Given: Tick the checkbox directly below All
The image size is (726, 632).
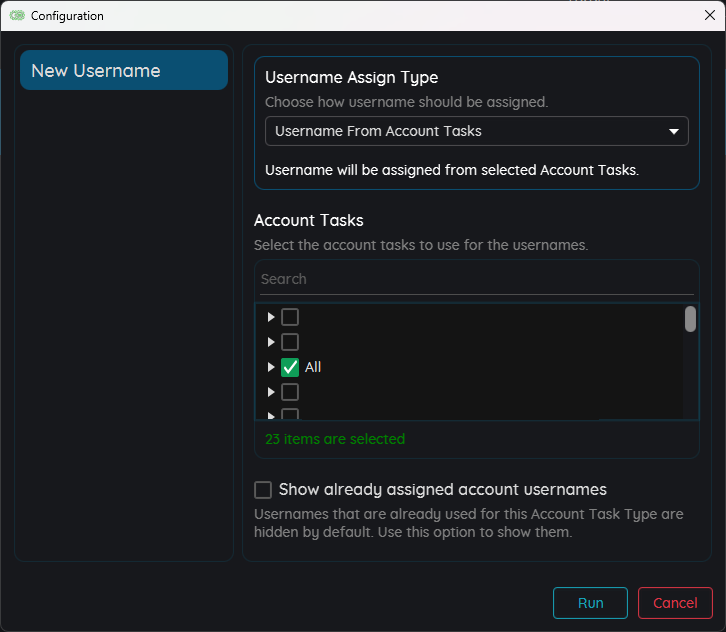Looking at the screenshot, I should pyautogui.click(x=290, y=392).
